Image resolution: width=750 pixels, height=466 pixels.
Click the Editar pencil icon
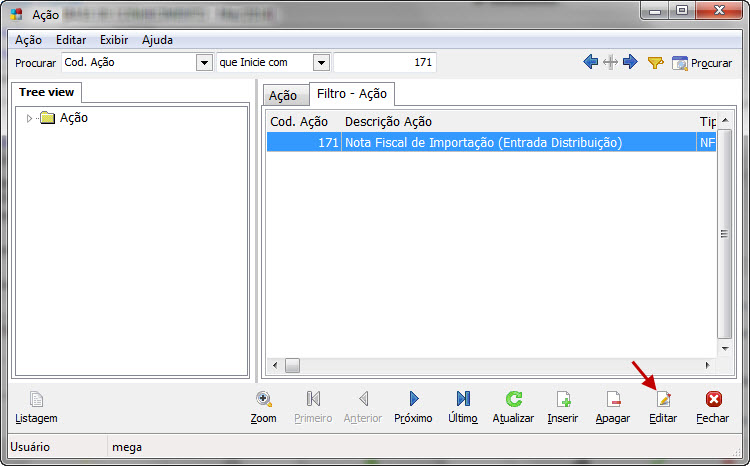pyautogui.click(x=663, y=399)
